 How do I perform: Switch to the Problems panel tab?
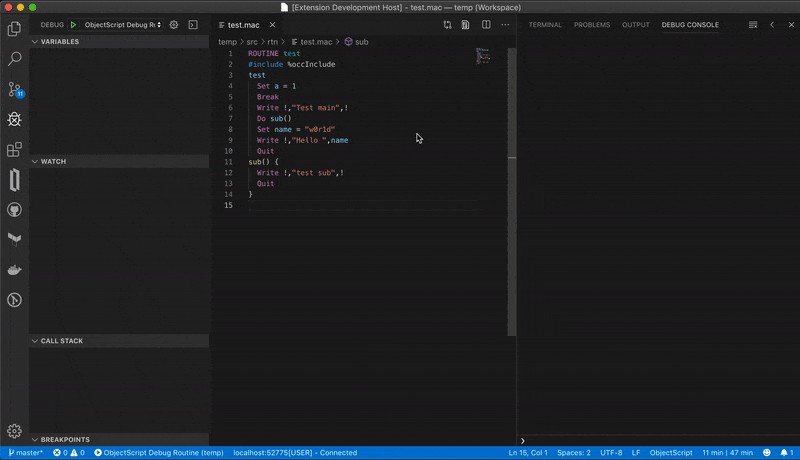point(593,24)
